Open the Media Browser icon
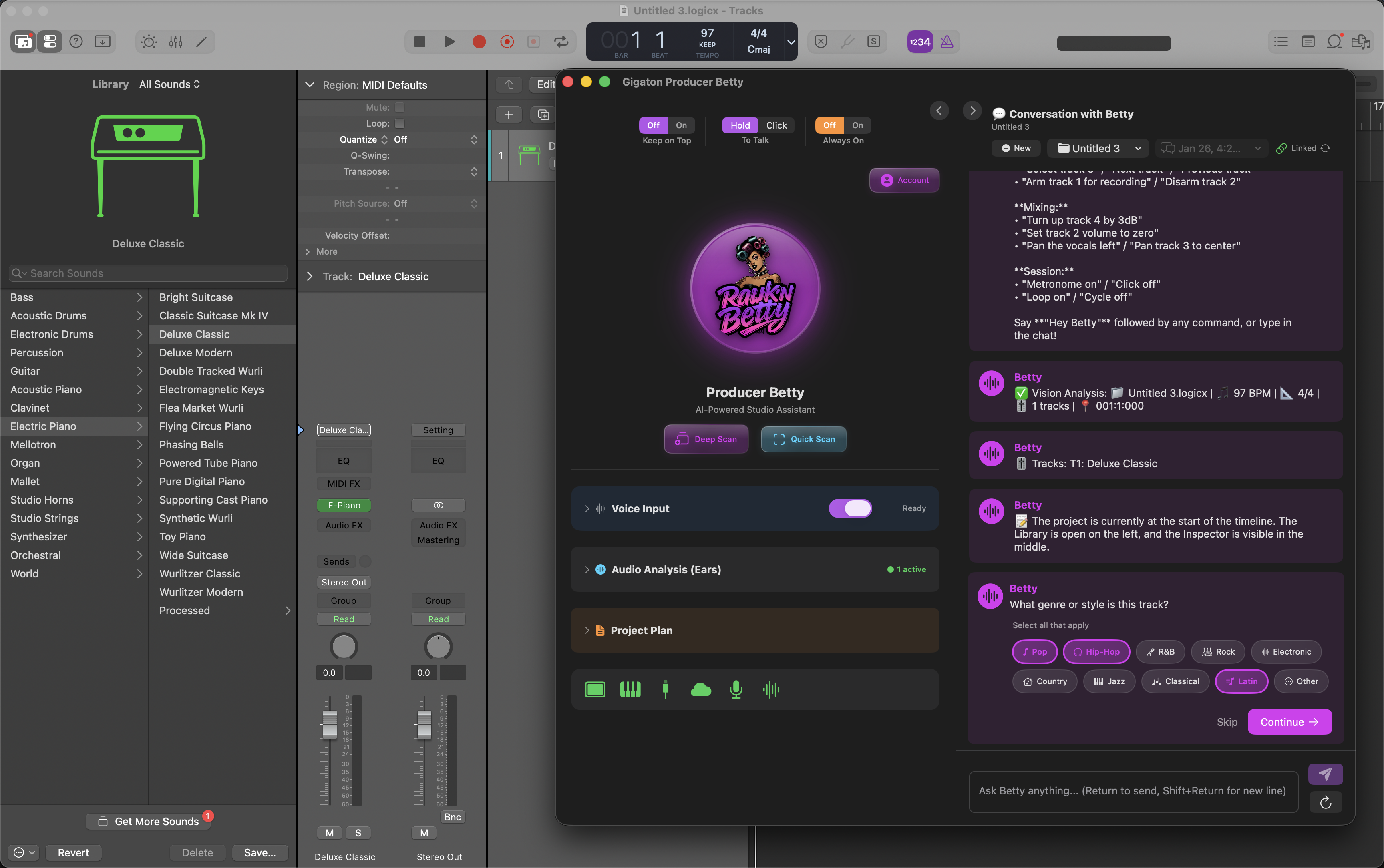Image resolution: width=1384 pixels, height=868 pixels. tap(1360, 41)
